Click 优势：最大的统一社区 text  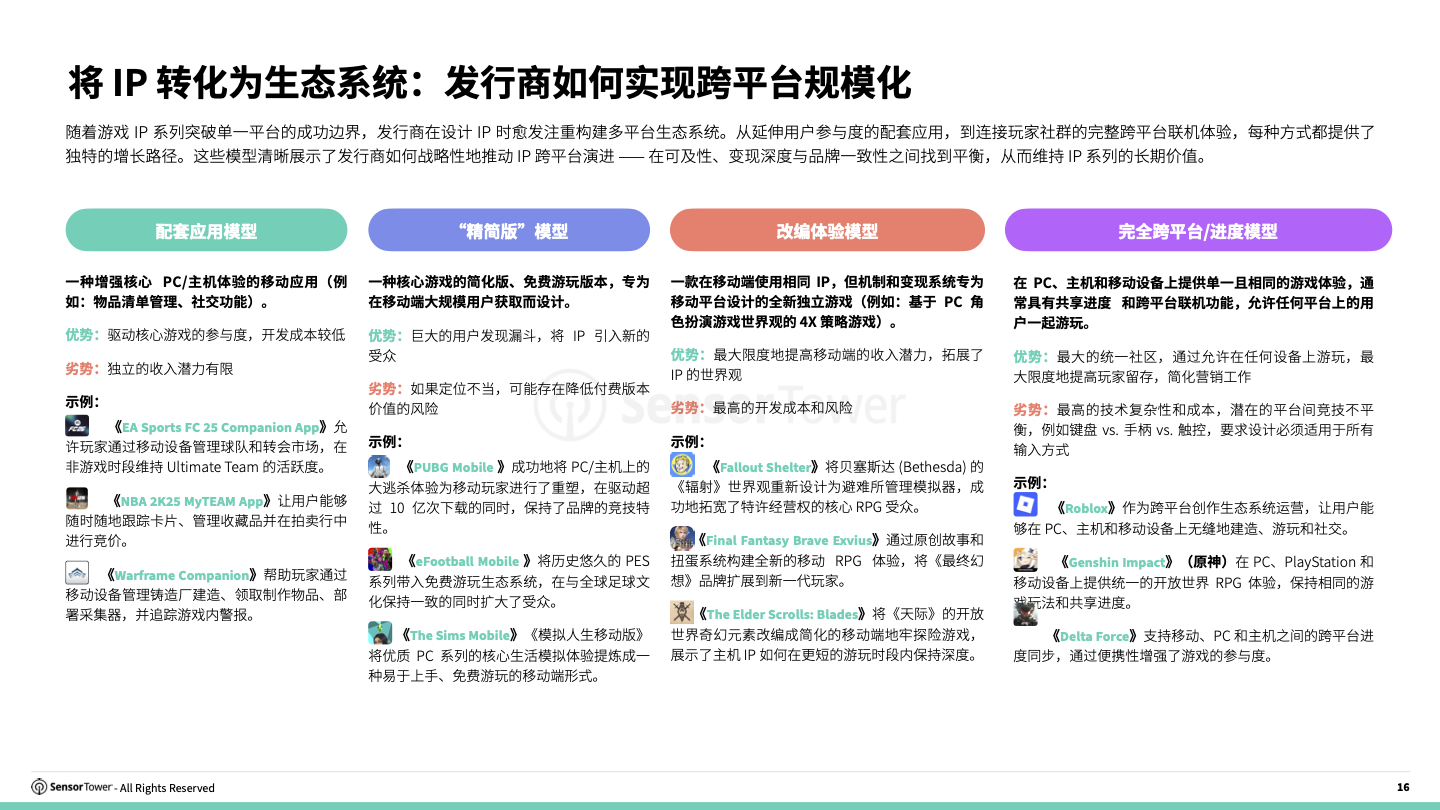tap(1193, 366)
